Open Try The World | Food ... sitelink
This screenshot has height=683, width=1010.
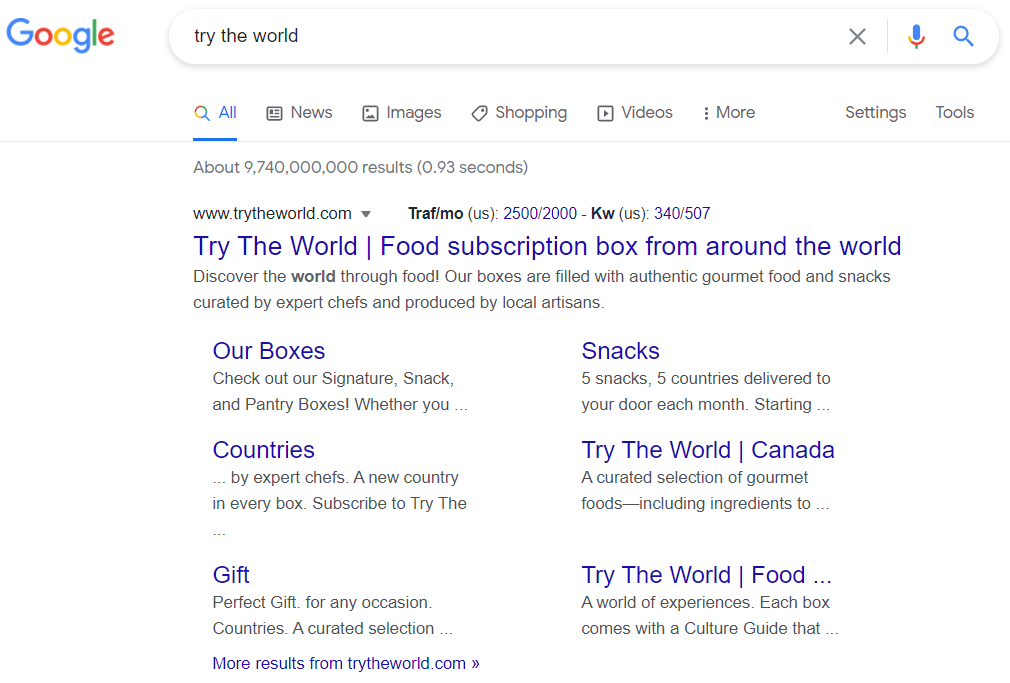pyautogui.click(x=706, y=575)
